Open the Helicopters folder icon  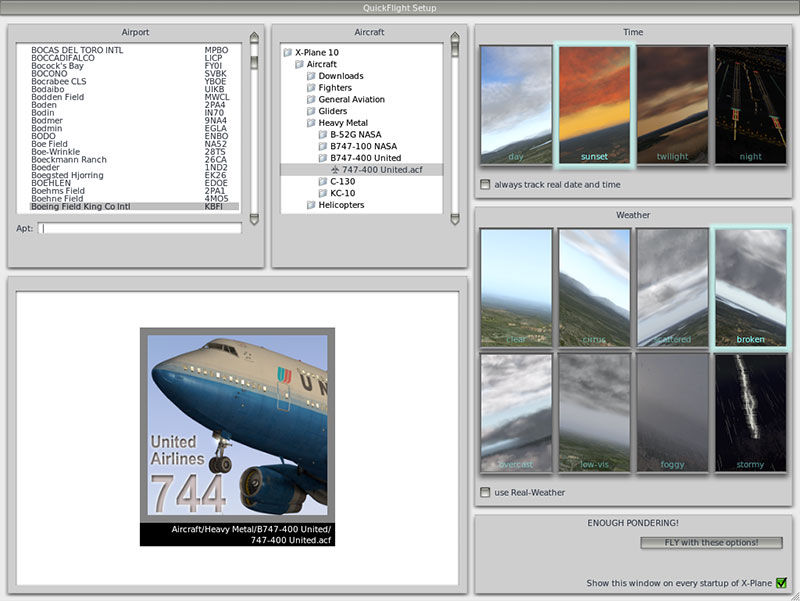point(311,205)
